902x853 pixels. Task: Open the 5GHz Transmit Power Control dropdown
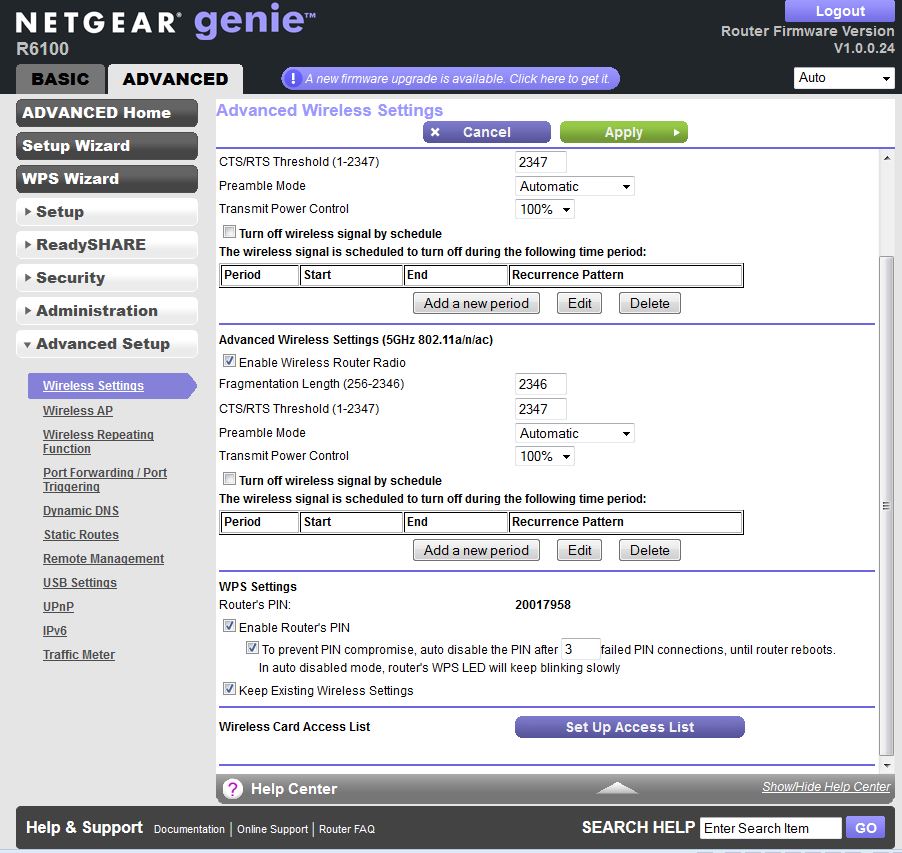point(544,456)
